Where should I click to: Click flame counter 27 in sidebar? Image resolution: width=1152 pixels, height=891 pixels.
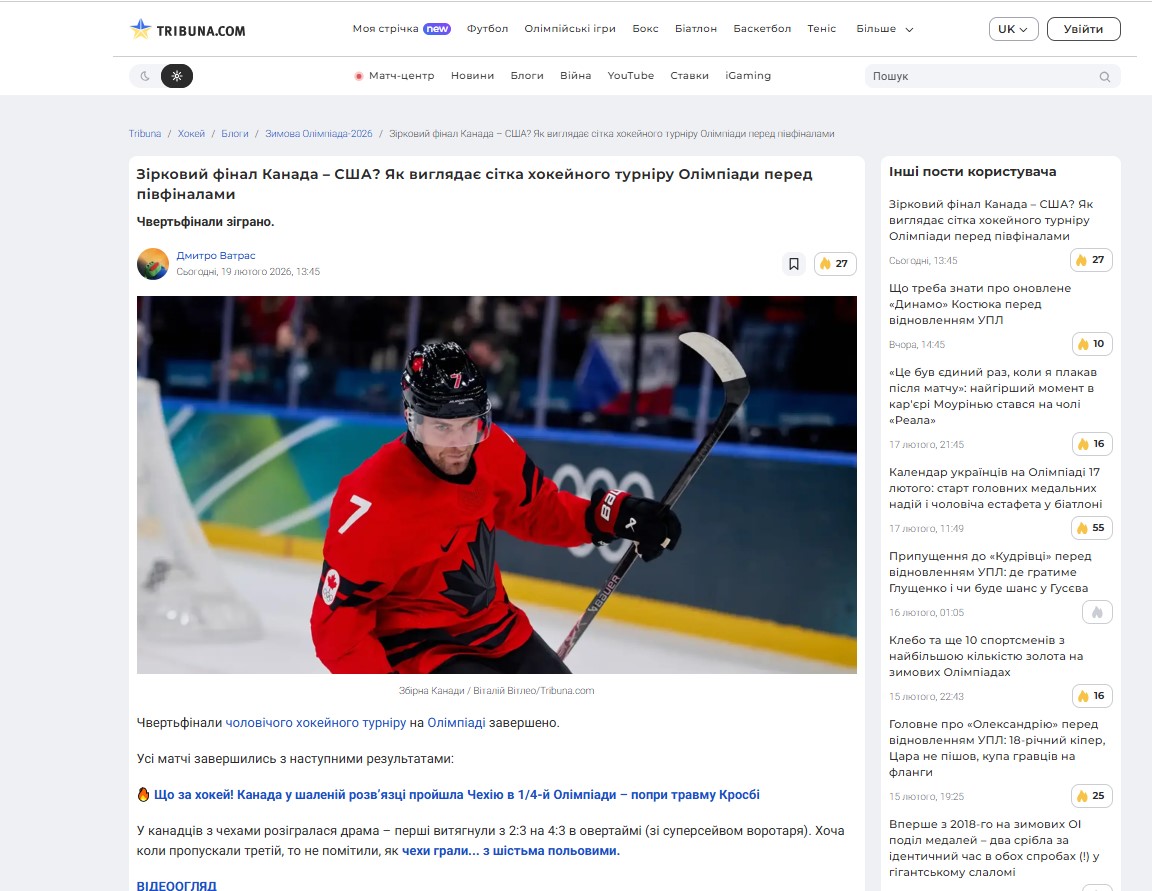(1091, 260)
